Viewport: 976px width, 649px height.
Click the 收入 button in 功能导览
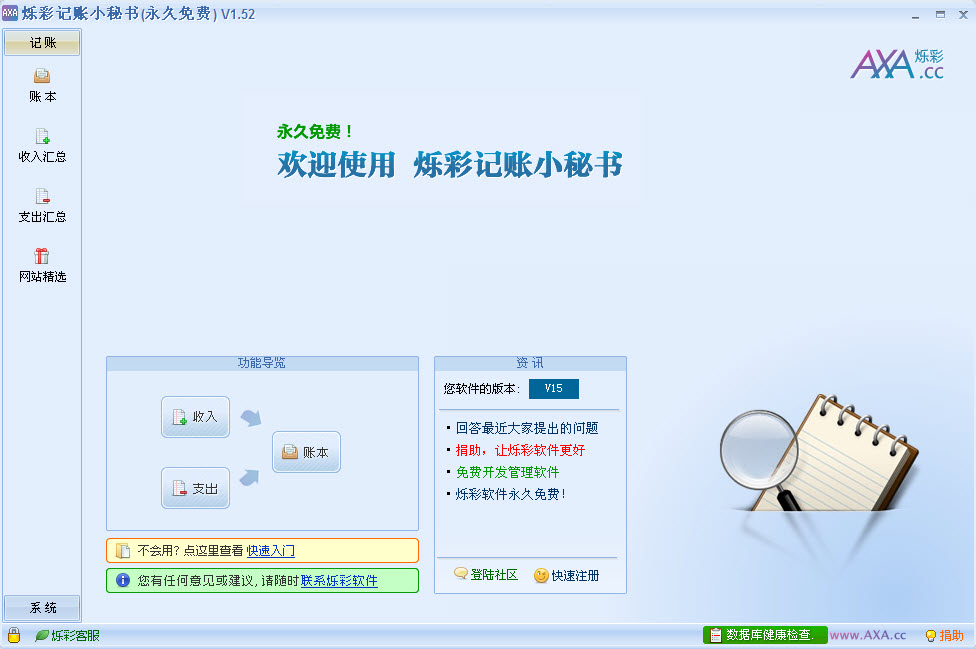[x=195, y=417]
